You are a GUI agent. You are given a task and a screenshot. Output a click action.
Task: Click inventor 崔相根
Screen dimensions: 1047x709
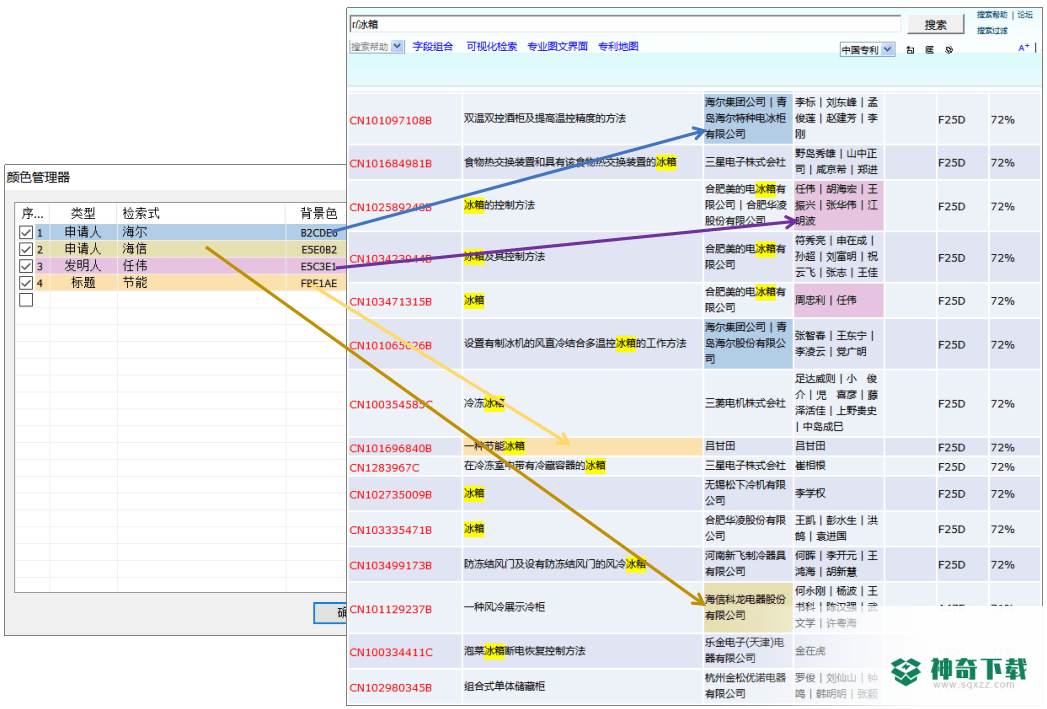[811, 465]
